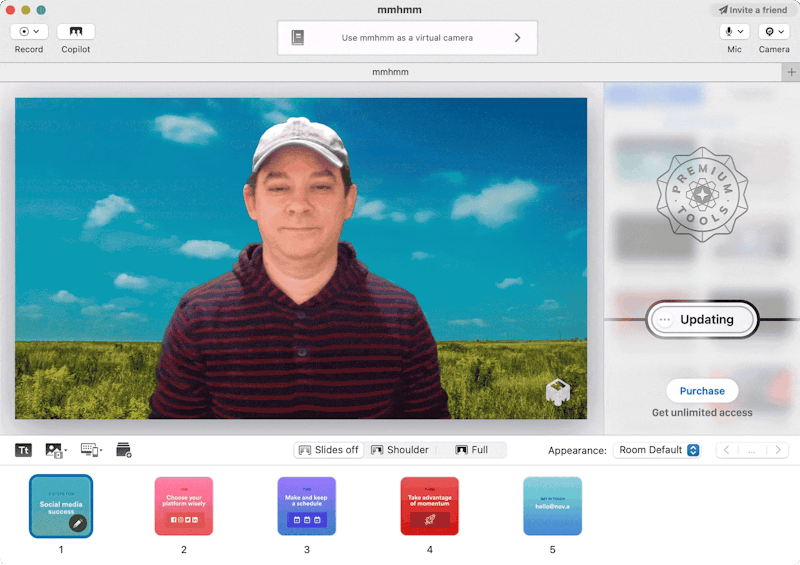
Task: Open the Appearance Room Default dropdown
Action: 657,450
